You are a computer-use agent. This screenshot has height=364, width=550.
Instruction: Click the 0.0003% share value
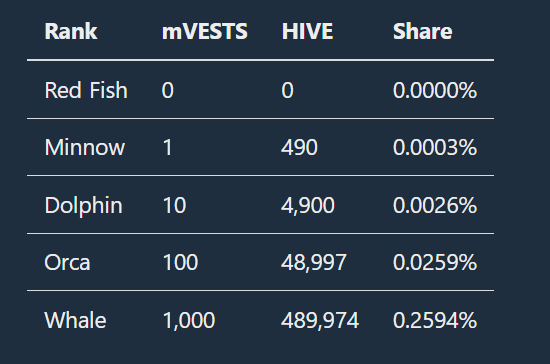[x=435, y=147]
